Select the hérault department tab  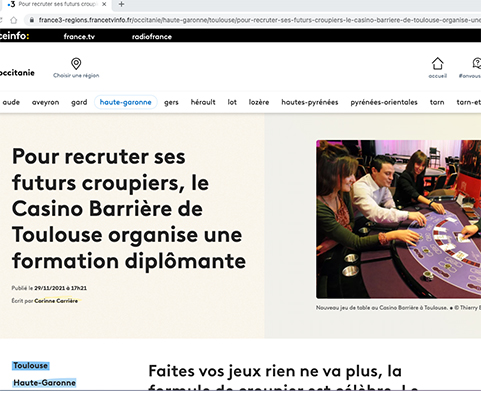click(x=203, y=102)
